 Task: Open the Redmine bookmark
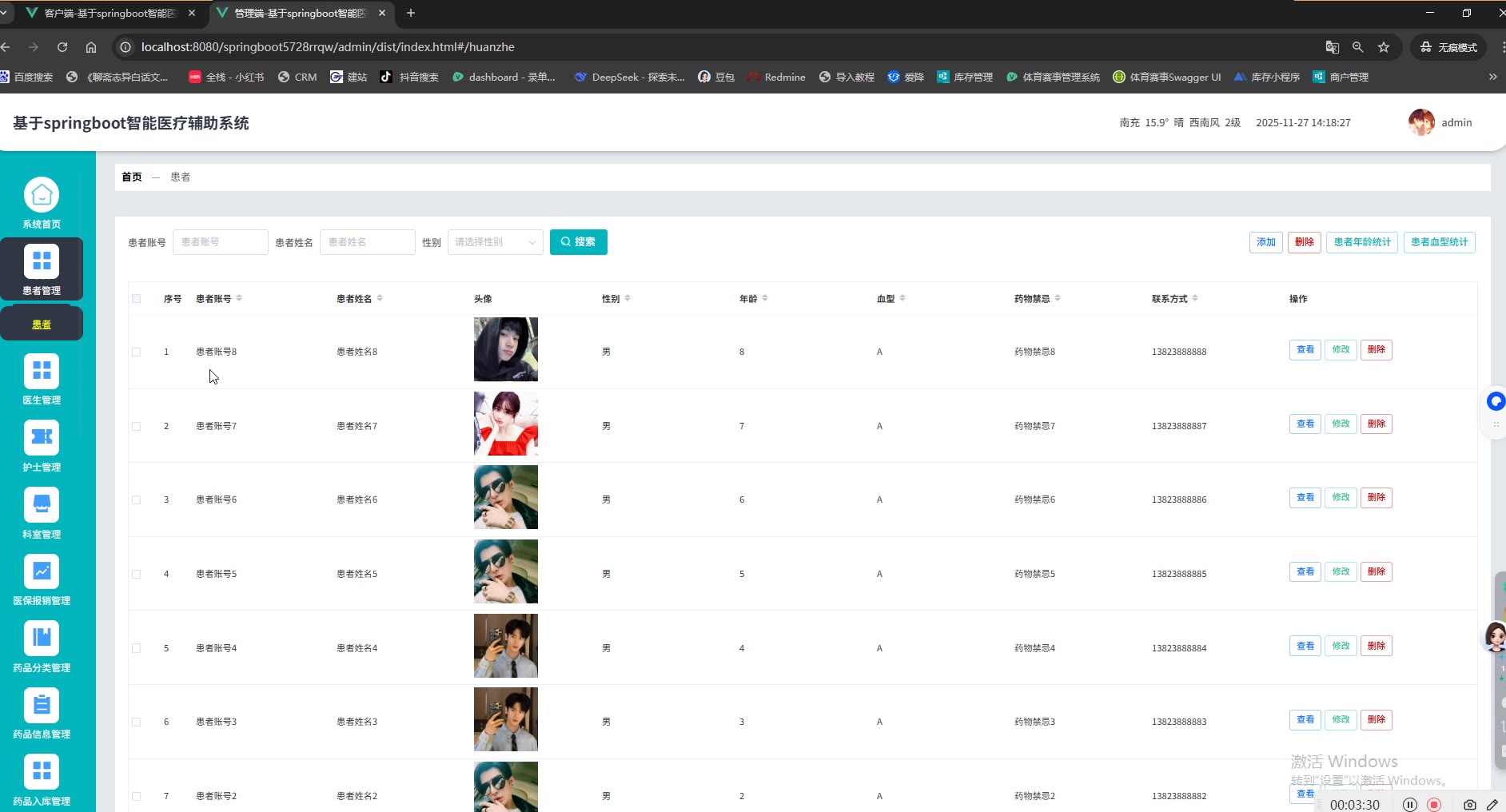tap(776, 78)
